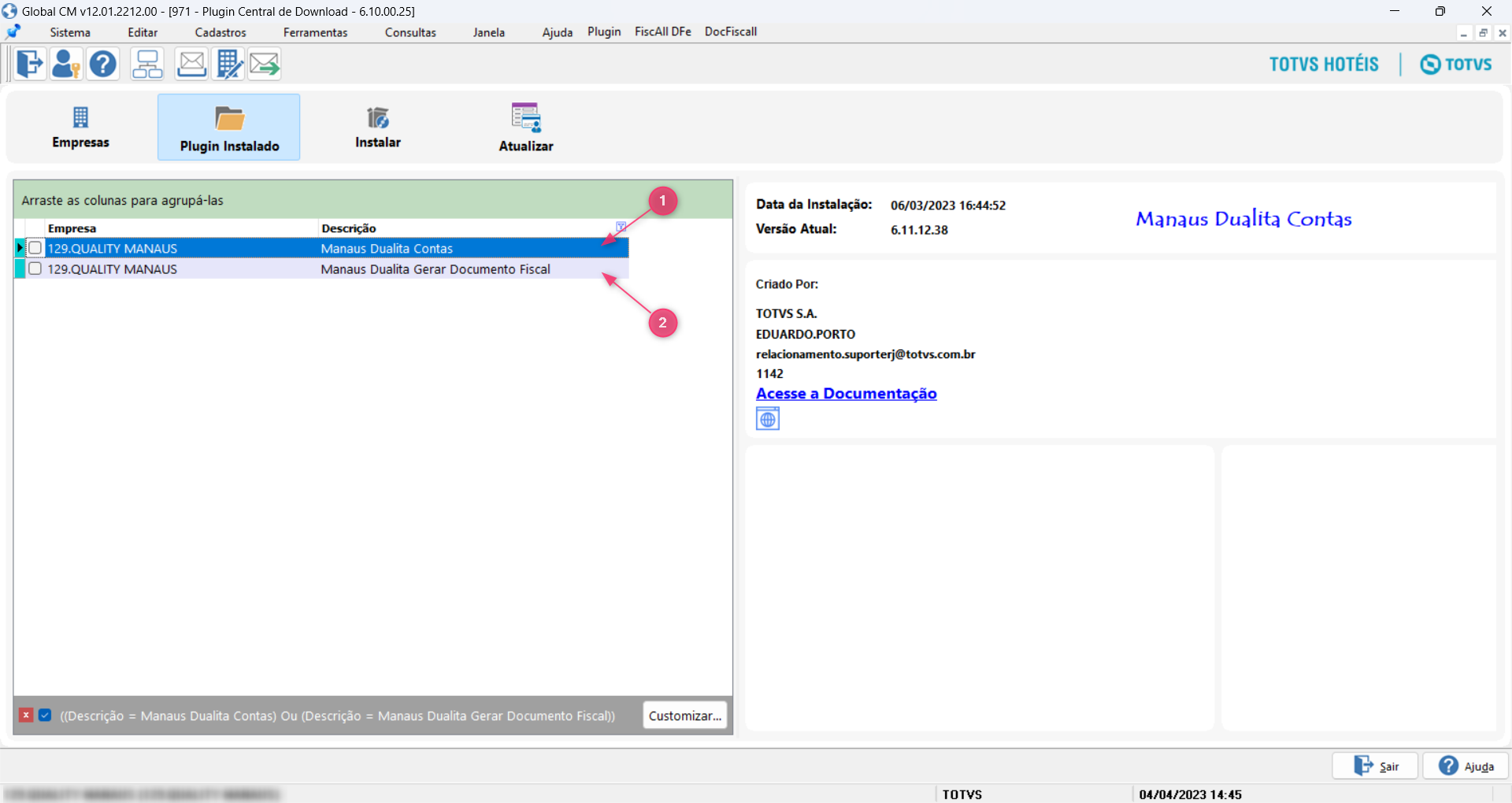
Task: Click the TOTVS HOTÉIS brand text
Action: pos(1324,64)
